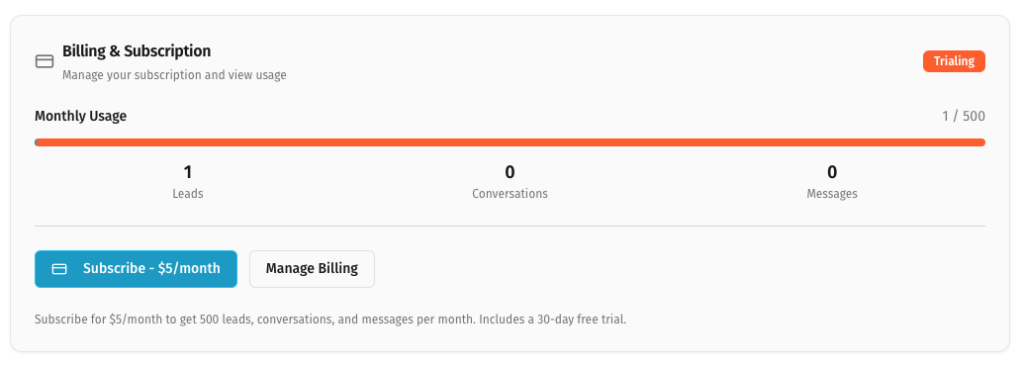Screen dimensions: 1024x366
Task: Open Manage Billing
Action: point(312,269)
